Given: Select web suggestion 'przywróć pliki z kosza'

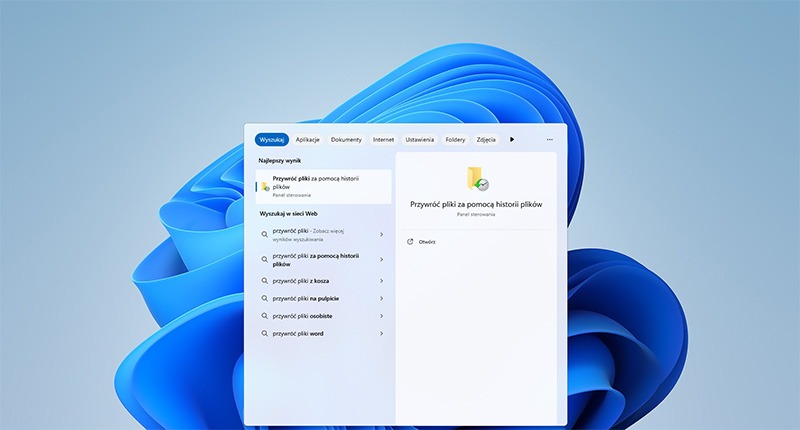Looking at the screenshot, I should 323,281.
